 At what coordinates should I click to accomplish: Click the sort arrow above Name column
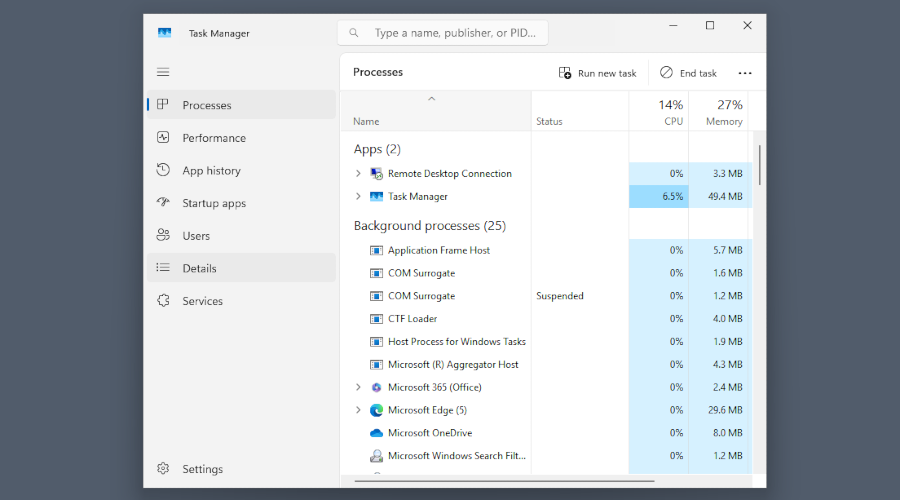click(432, 99)
